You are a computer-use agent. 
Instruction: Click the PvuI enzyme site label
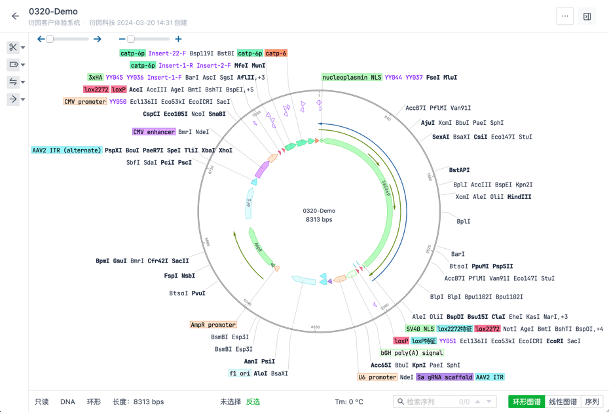198,293
